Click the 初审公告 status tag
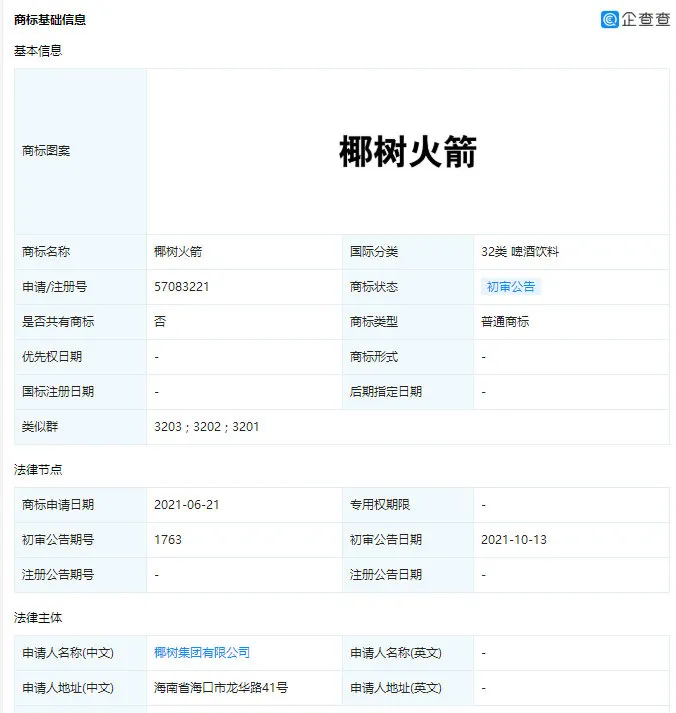The width and height of the screenshot is (676, 713). 511,287
